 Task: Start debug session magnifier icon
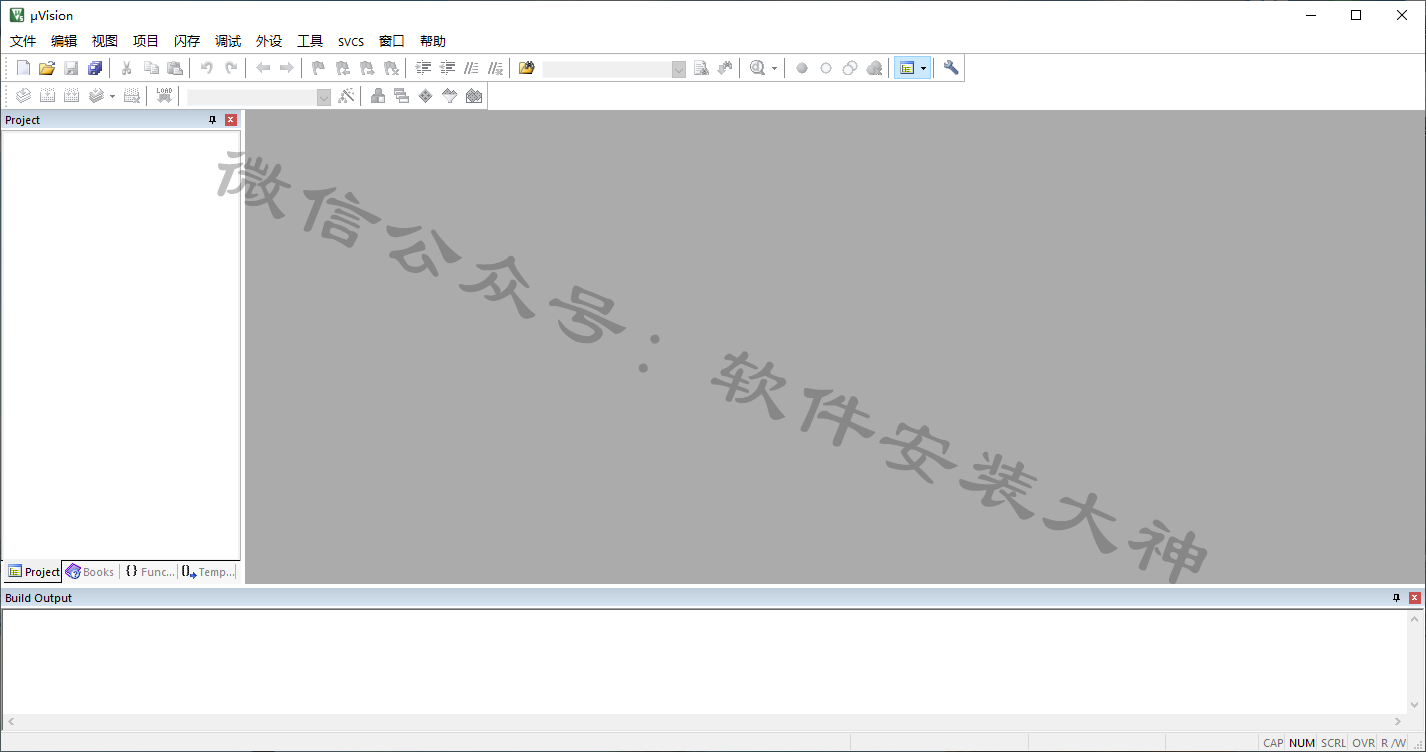(757, 68)
